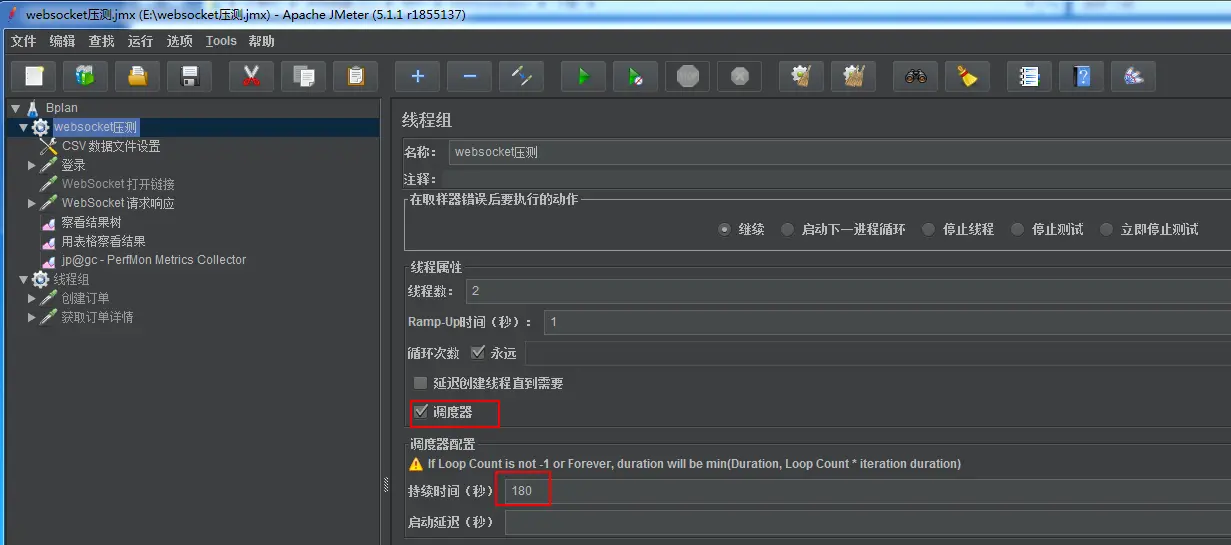
Task: Collapse the Bplan tree node
Action: click(15, 108)
